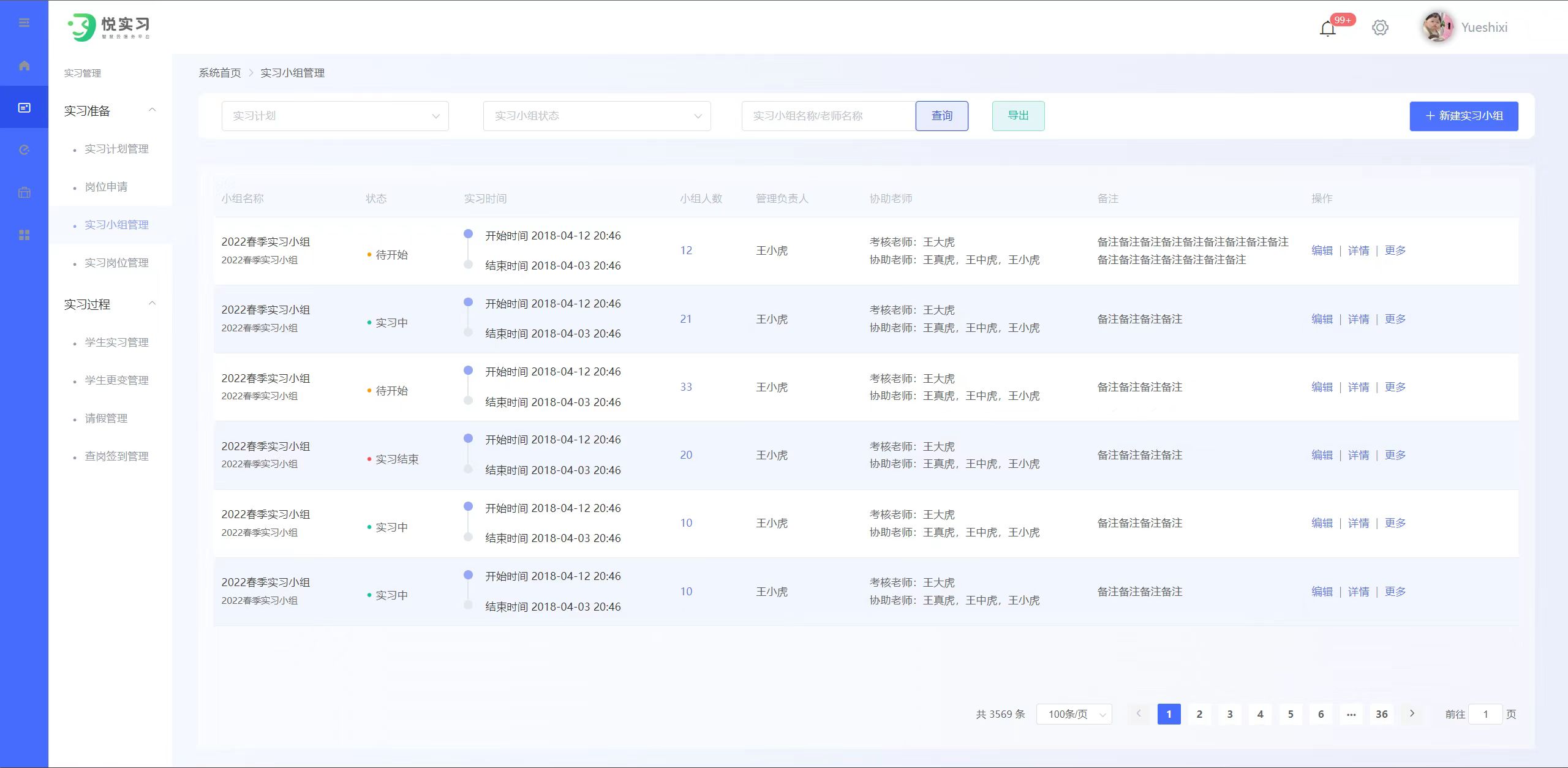Viewport: 1568px width, 768px height.
Task: Click group member count 12
Action: (x=686, y=250)
